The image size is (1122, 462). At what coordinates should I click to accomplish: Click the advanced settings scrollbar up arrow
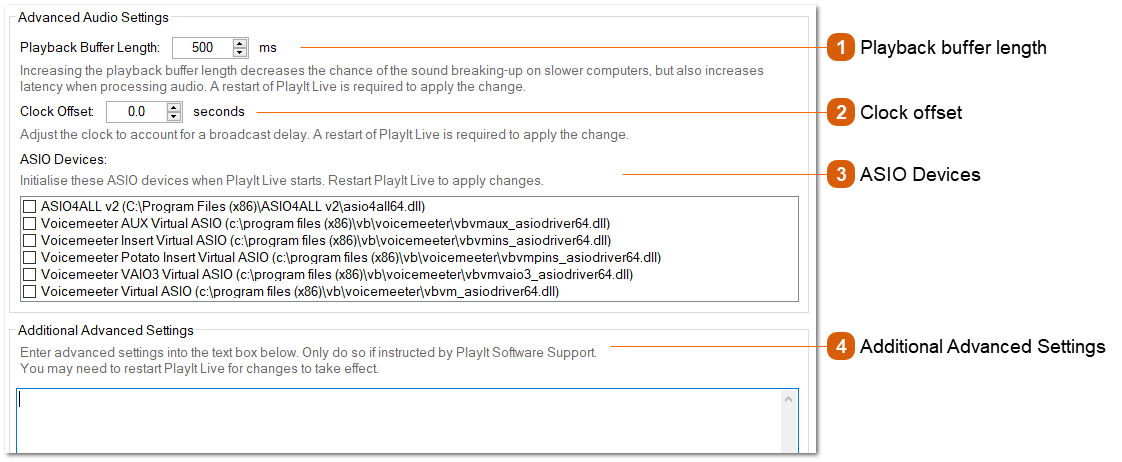[789, 399]
